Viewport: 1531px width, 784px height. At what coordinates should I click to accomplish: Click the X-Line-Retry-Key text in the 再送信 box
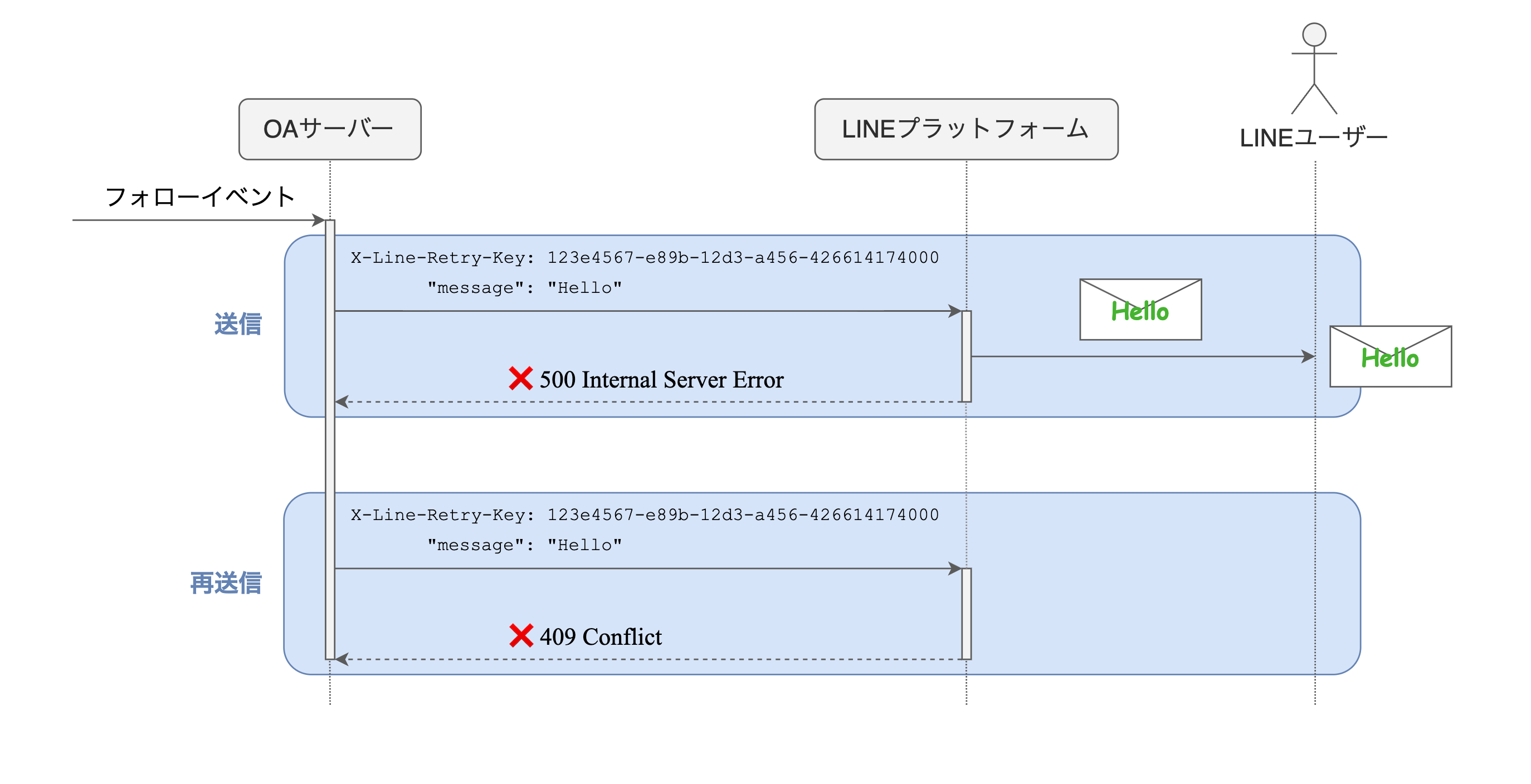(x=644, y=514)
